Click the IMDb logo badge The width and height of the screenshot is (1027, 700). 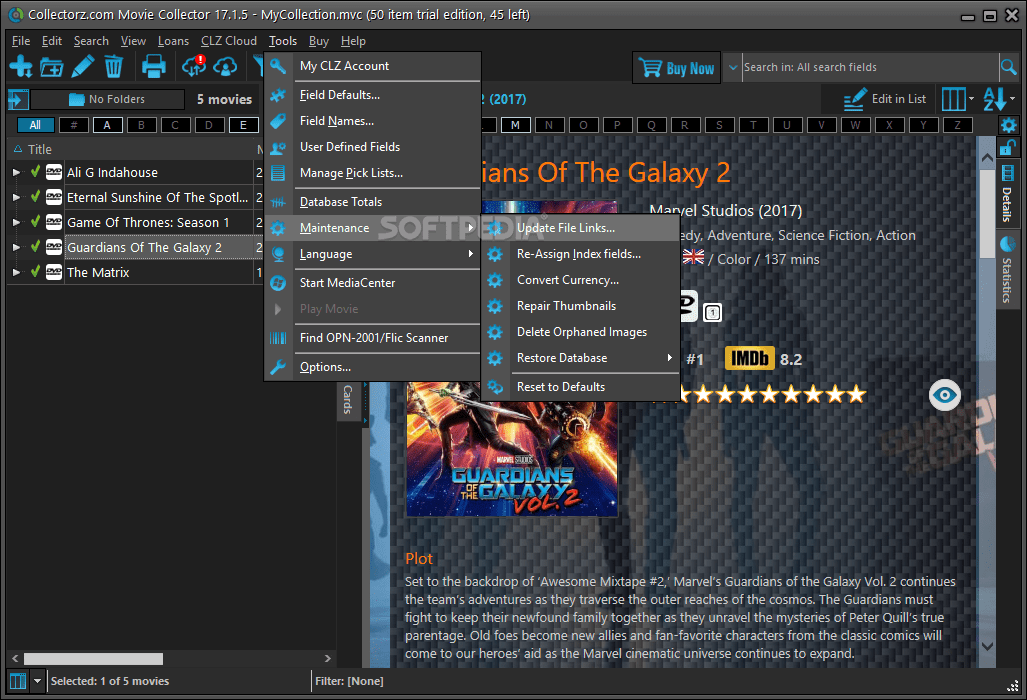[x=749, y=358]
